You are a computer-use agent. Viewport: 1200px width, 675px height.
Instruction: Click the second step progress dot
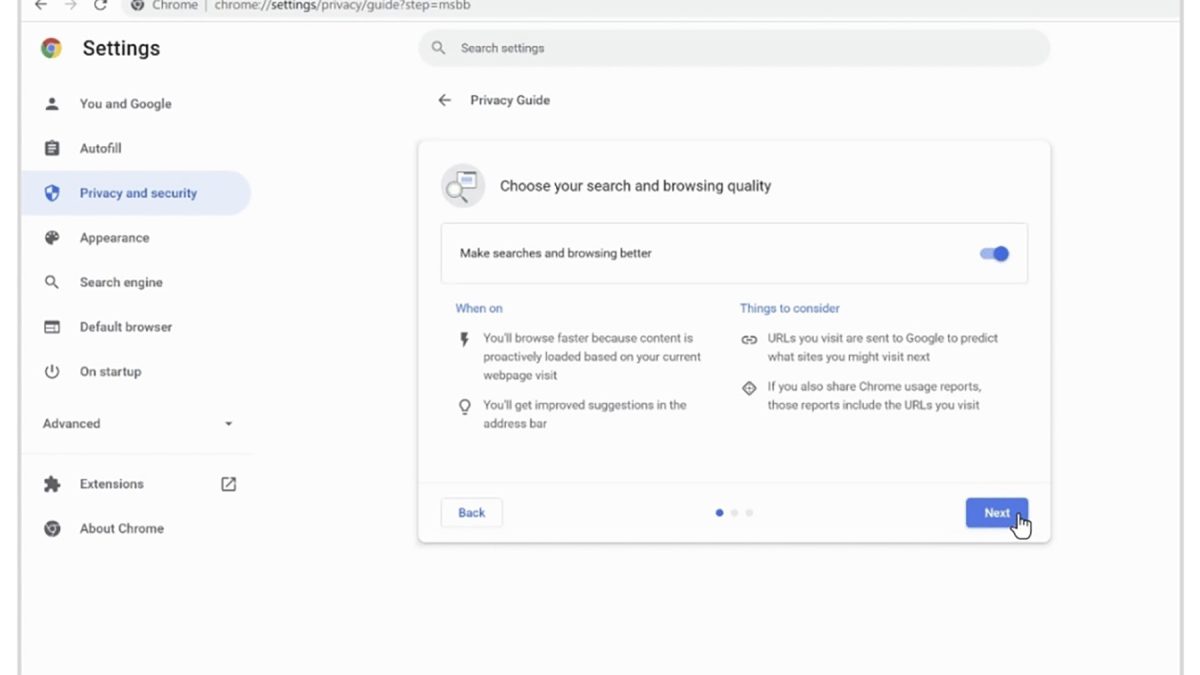734,513
